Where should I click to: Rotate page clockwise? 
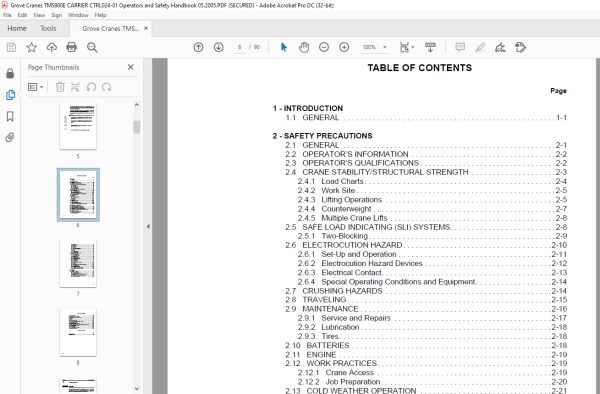point(107,87)
